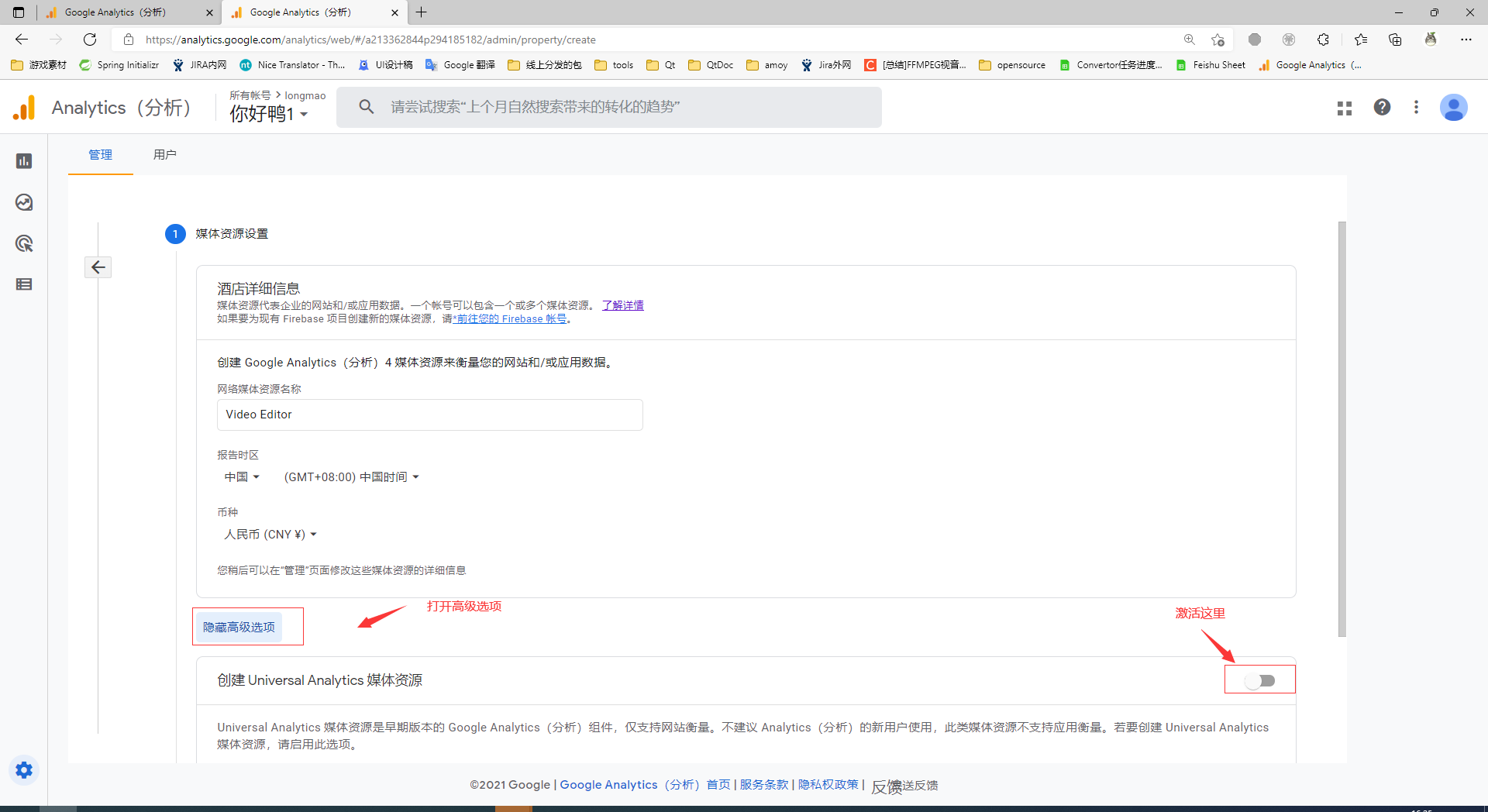1488x812 pixels.
Task: Open the Convertor任务进度 bookmark
Action: coord(1111,65)
